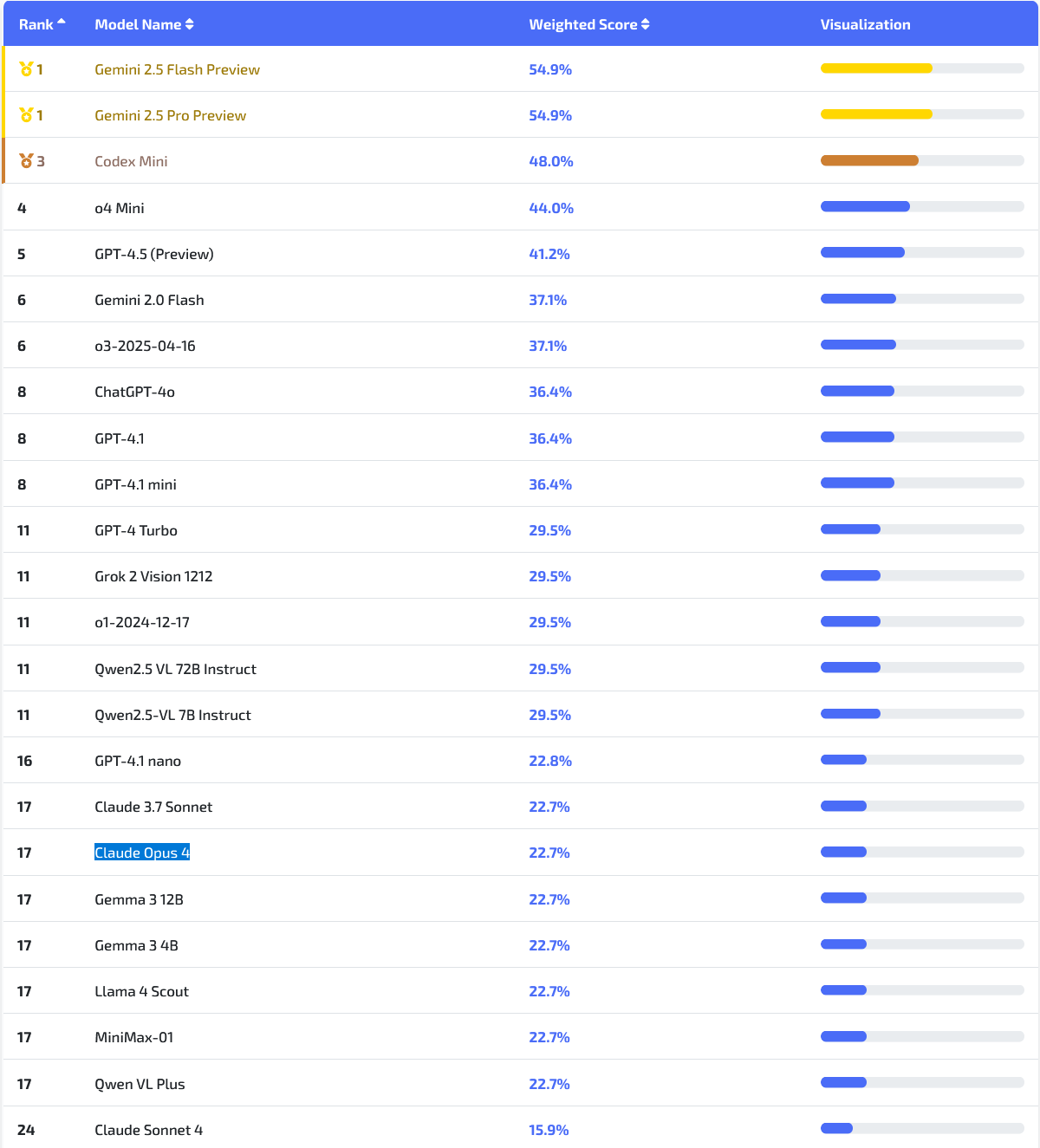Open the Codex Mini model link
Viewport: 1040px width, 1148px height.
131,161
